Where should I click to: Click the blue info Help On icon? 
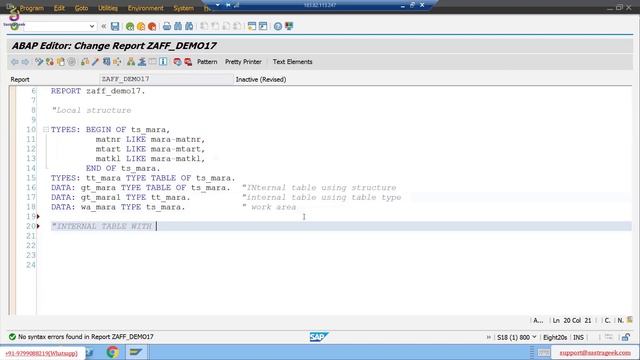[x=163, y=62]
